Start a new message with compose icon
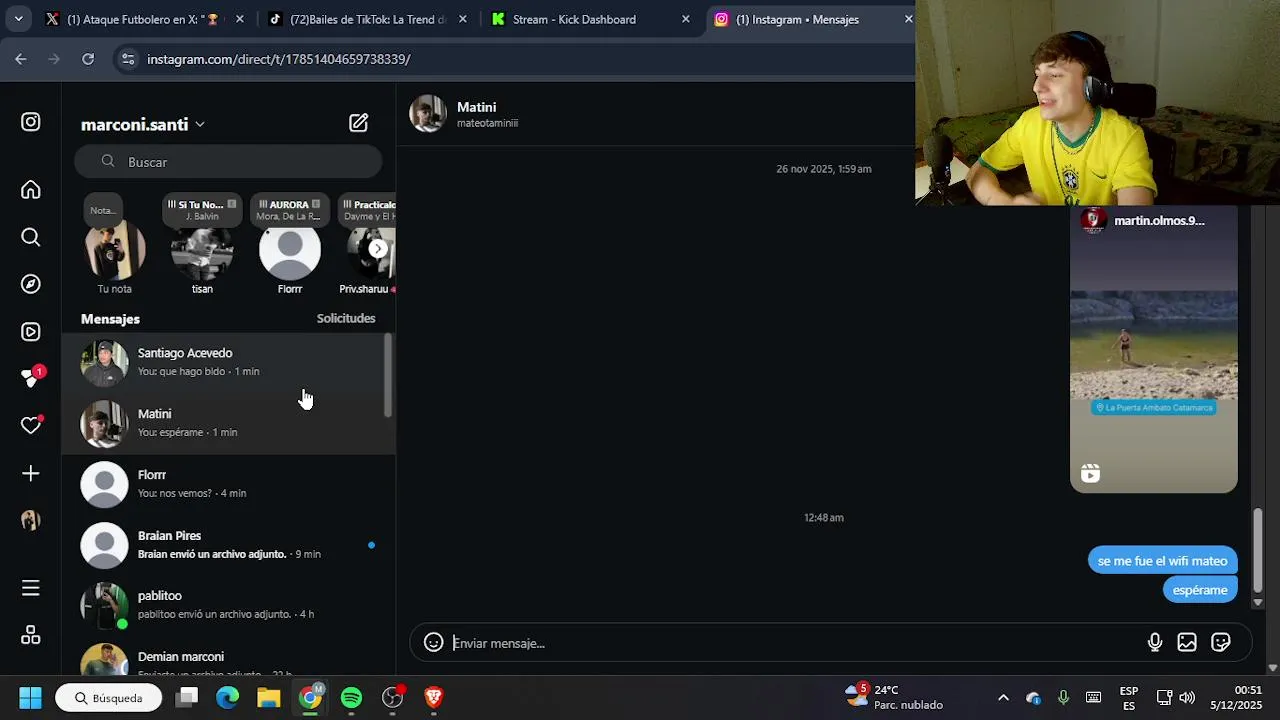The height and width of the screenshot is (720, 1280). pyautogui.click(x=358, y=123)
